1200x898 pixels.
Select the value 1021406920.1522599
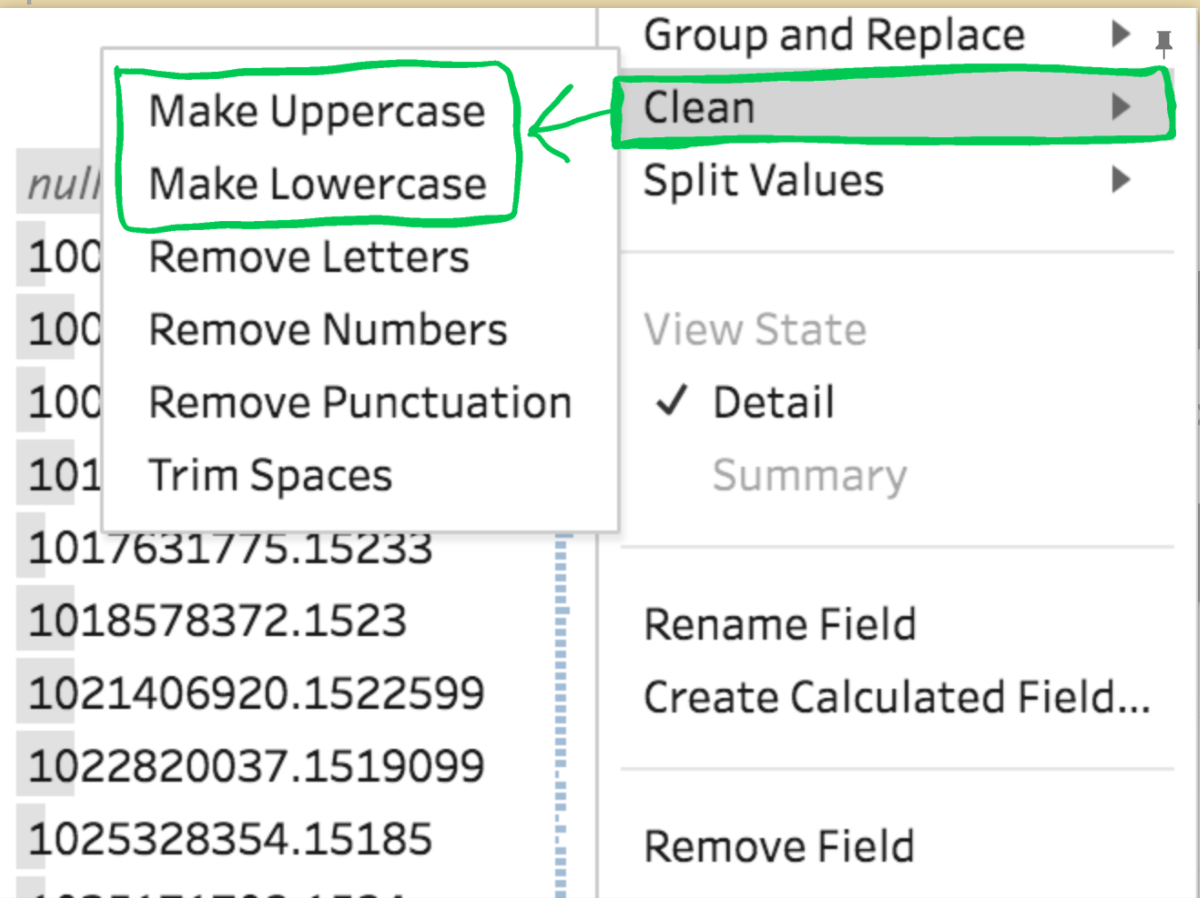coord(257,694)
